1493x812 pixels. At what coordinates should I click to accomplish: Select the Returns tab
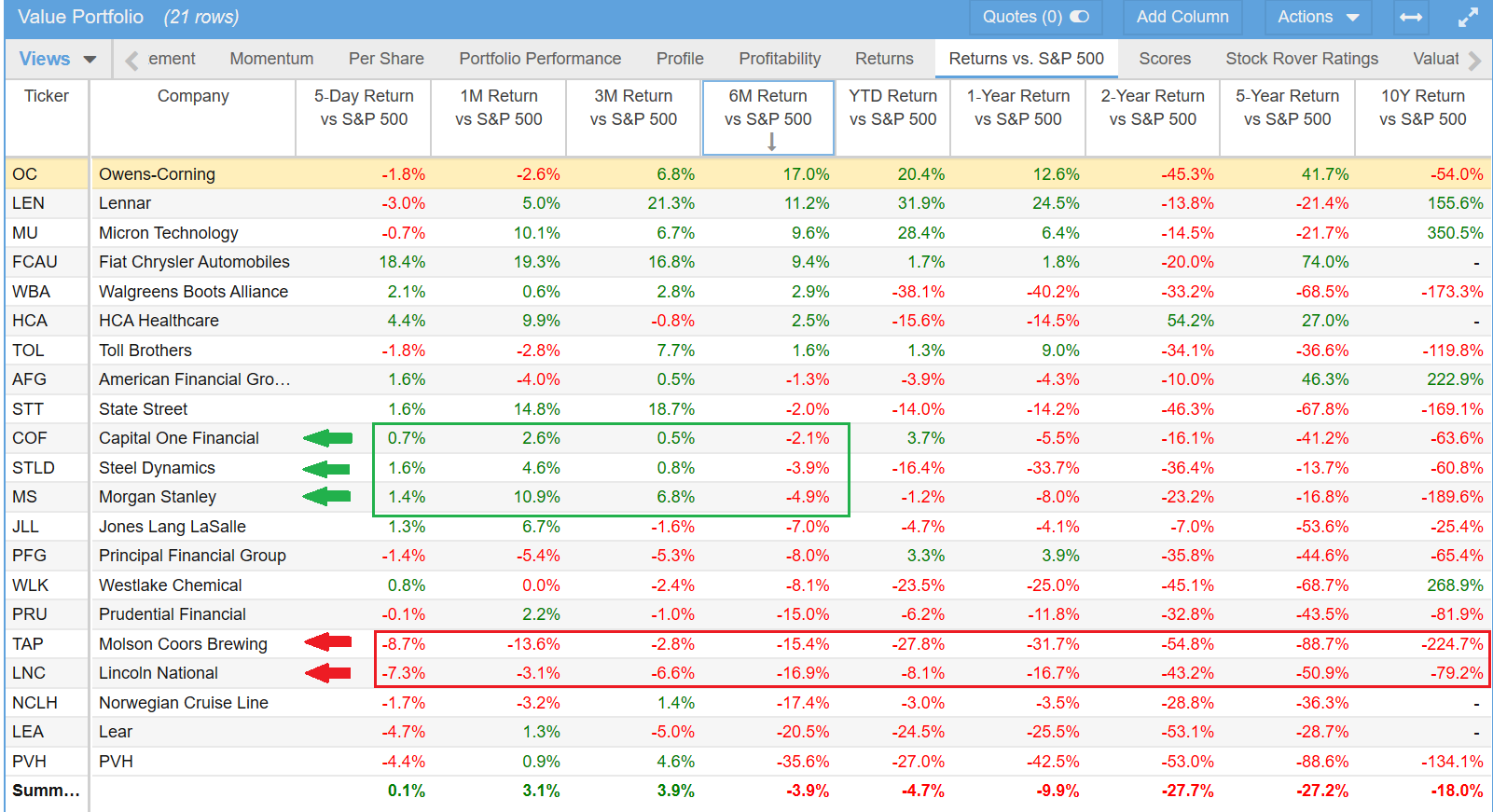884,59
